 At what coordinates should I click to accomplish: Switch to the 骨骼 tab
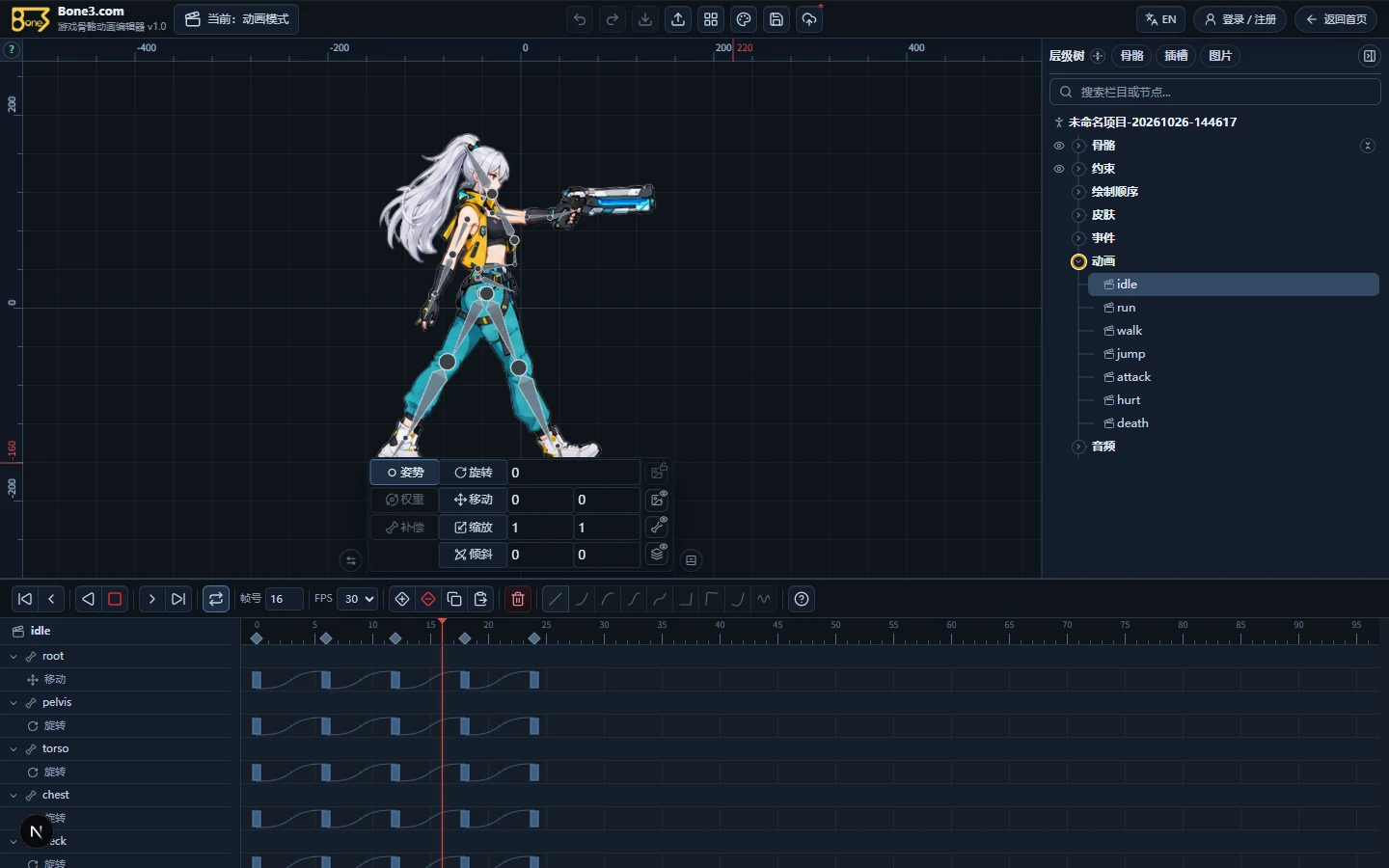coord(1132,56)
